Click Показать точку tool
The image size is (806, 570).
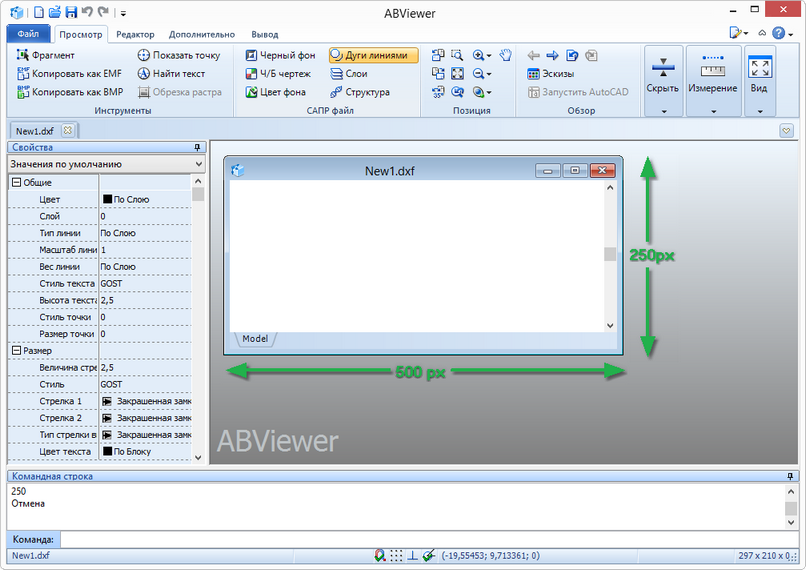pyautogui.click(x=178, y=56)
